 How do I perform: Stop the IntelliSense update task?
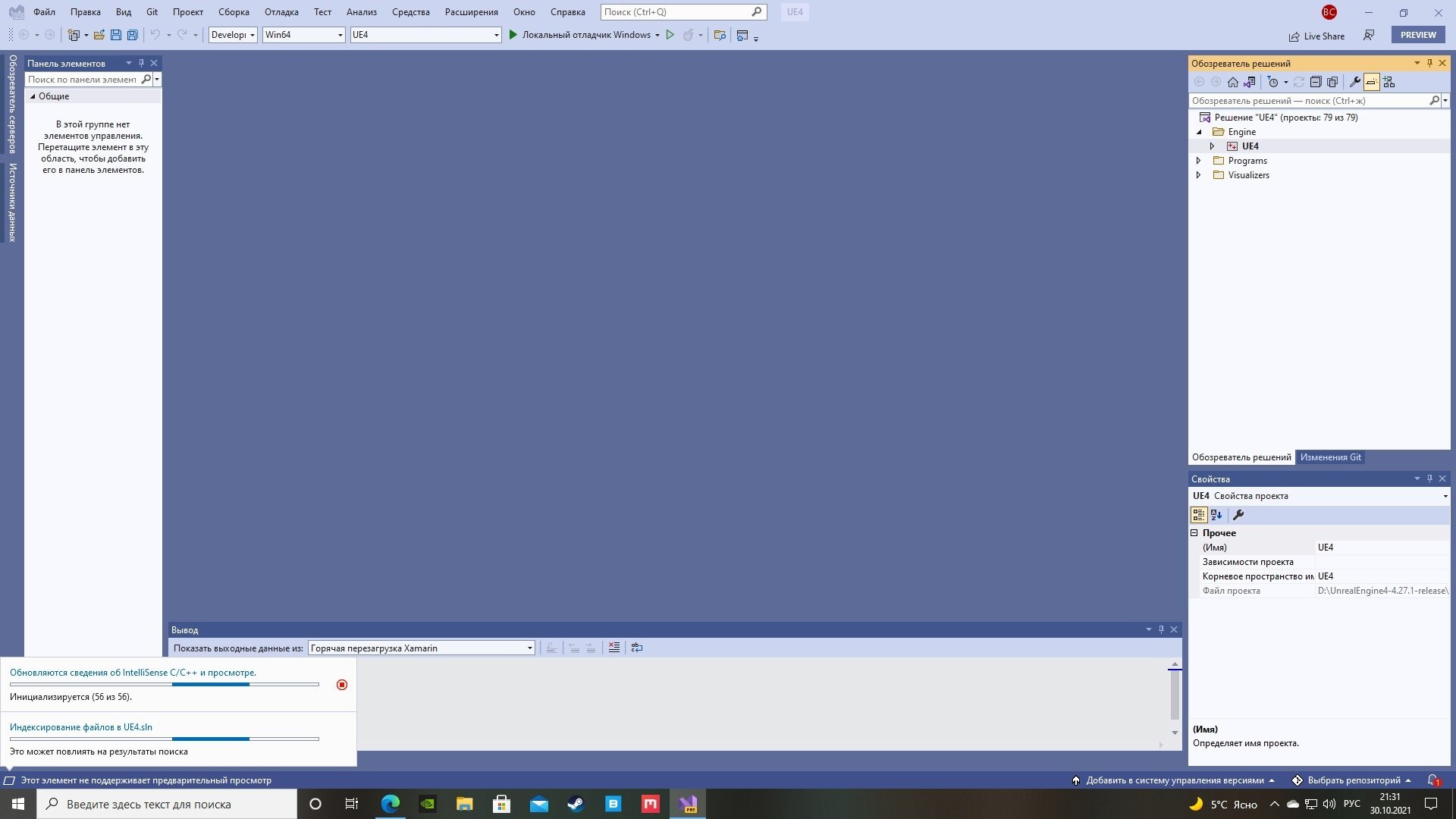342,685
